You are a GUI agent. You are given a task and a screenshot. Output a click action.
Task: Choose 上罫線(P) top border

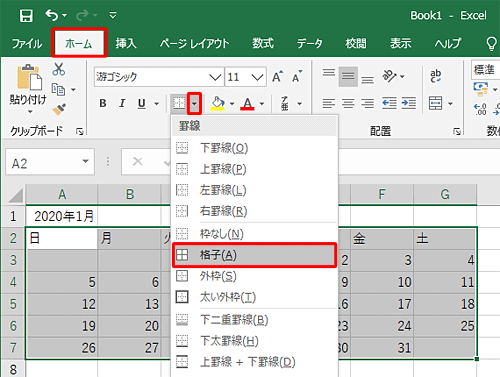tap(254, 169)
